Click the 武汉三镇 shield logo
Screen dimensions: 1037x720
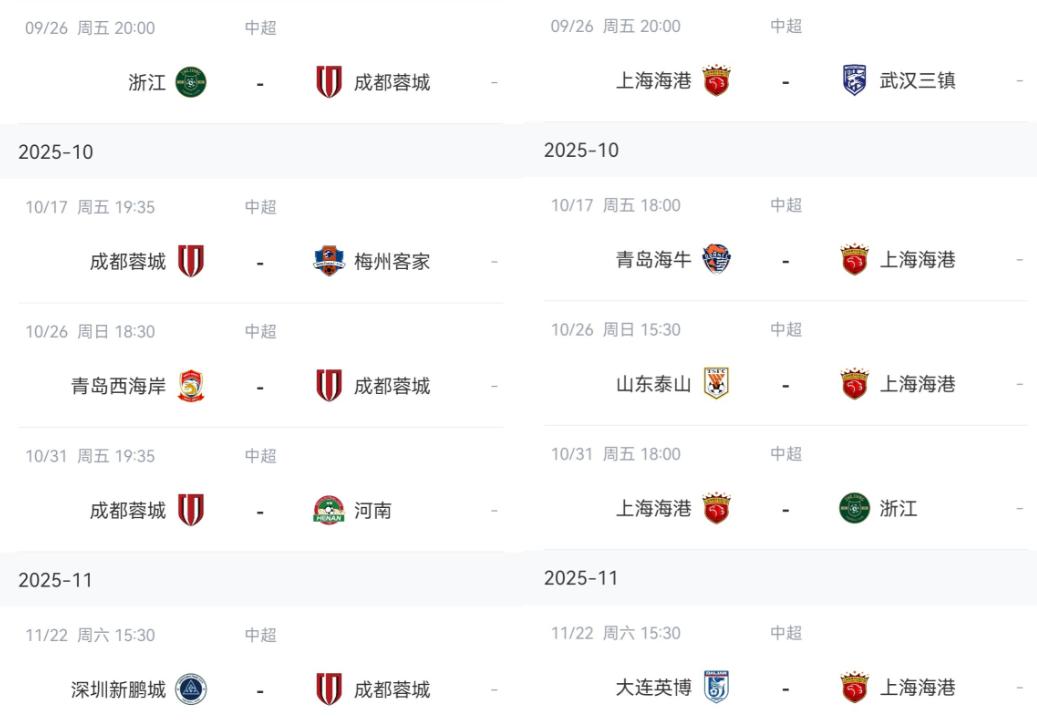click(x=854, y=81)
